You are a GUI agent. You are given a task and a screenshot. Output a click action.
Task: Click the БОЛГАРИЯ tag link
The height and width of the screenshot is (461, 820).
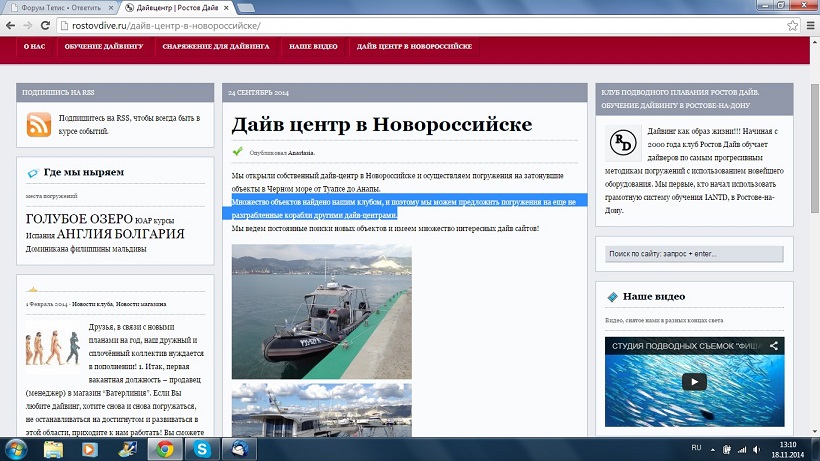point(150,234)
